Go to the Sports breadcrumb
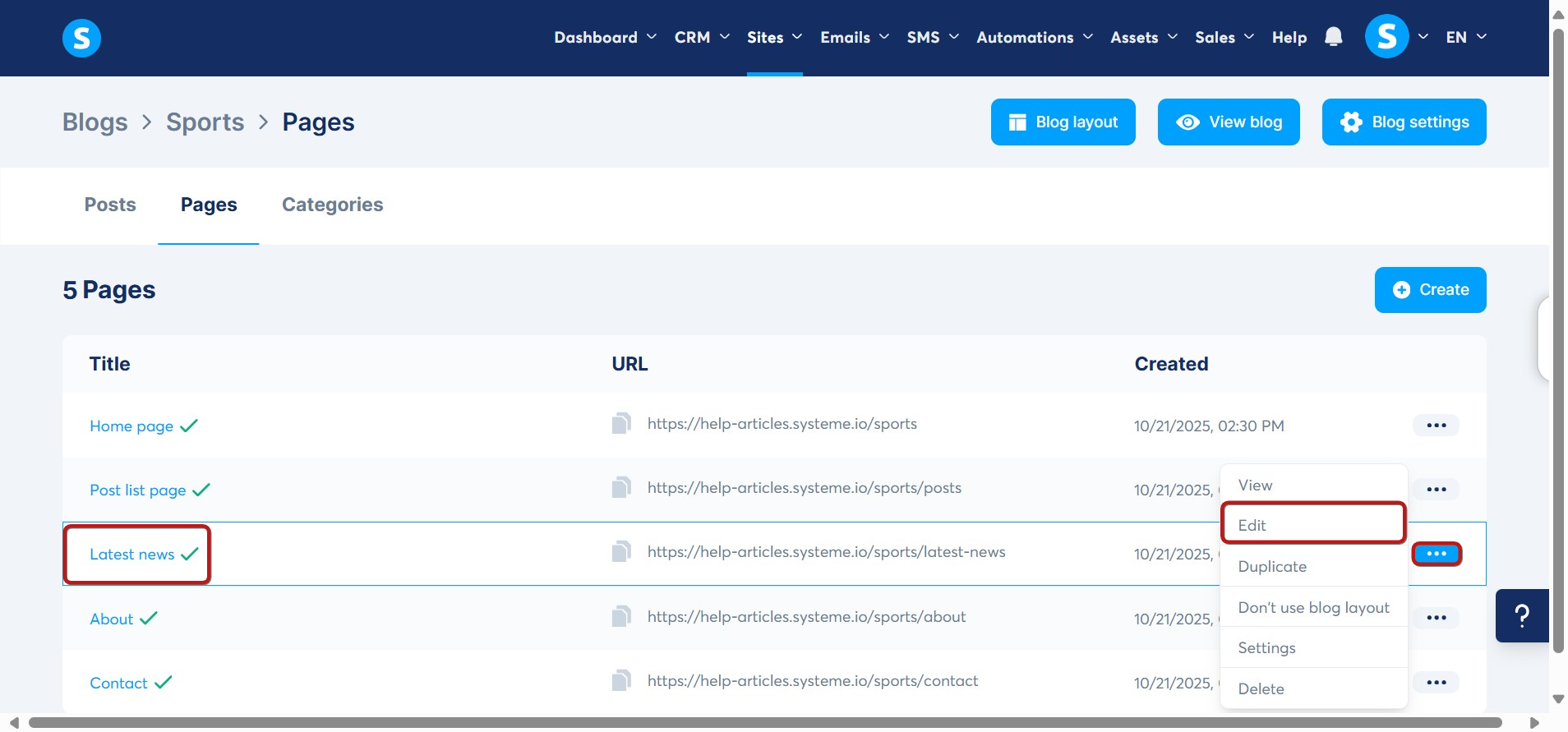Image resolution: width=1568 pixels, height=732 pixels. coord(205,122)
